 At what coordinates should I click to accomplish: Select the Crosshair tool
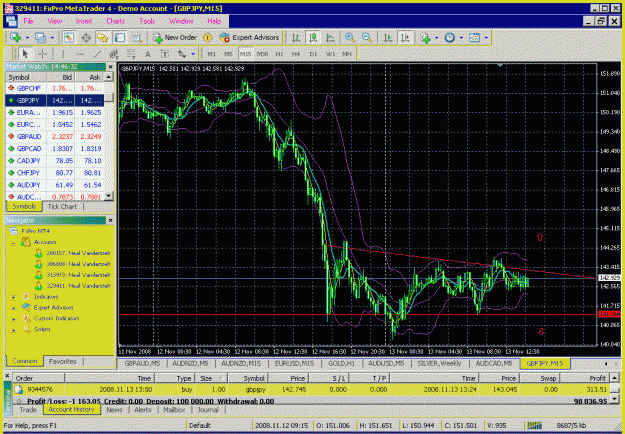[x=42, y=53]
